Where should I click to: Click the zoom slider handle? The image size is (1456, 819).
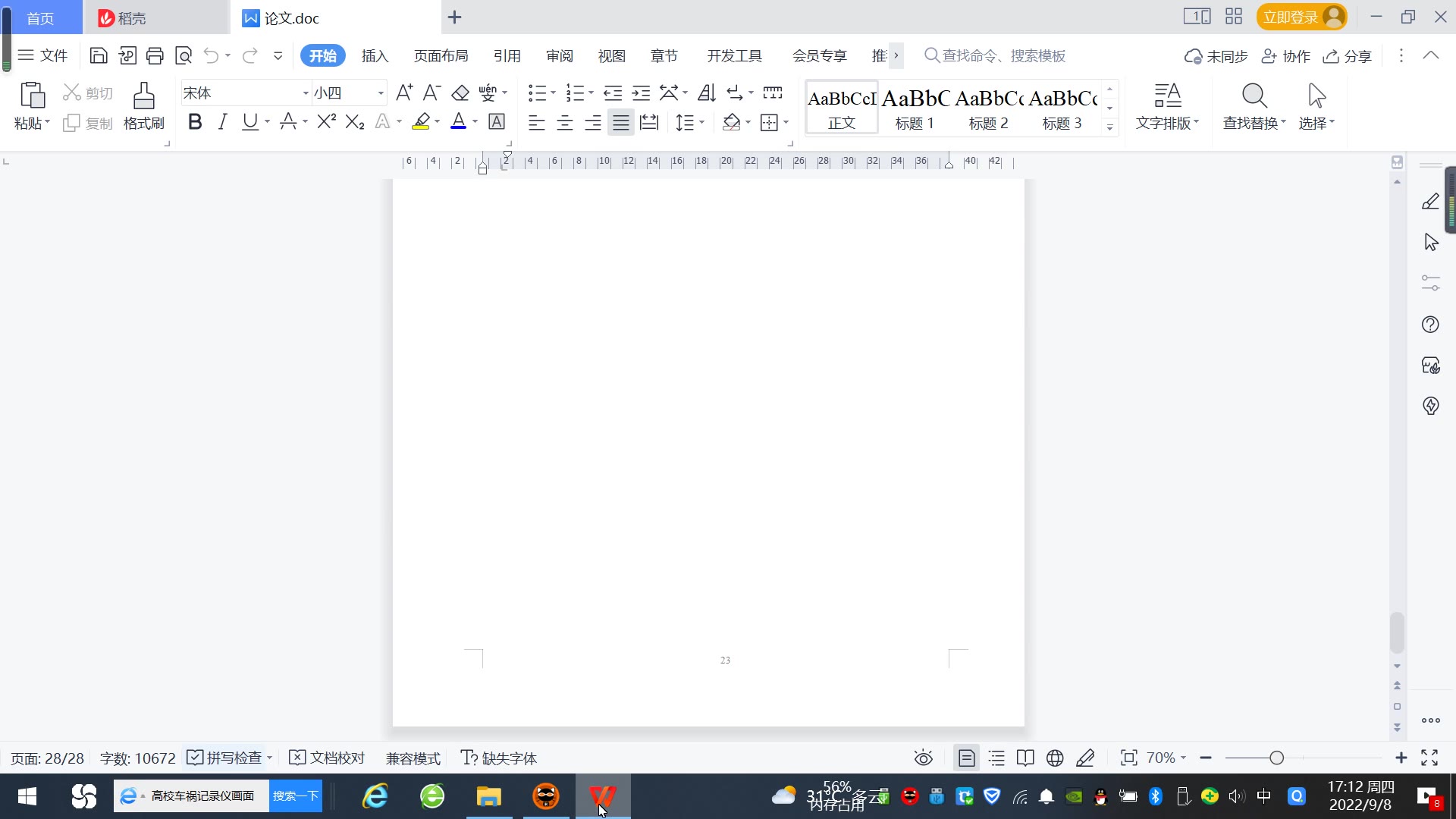[x=1276, y=758]
